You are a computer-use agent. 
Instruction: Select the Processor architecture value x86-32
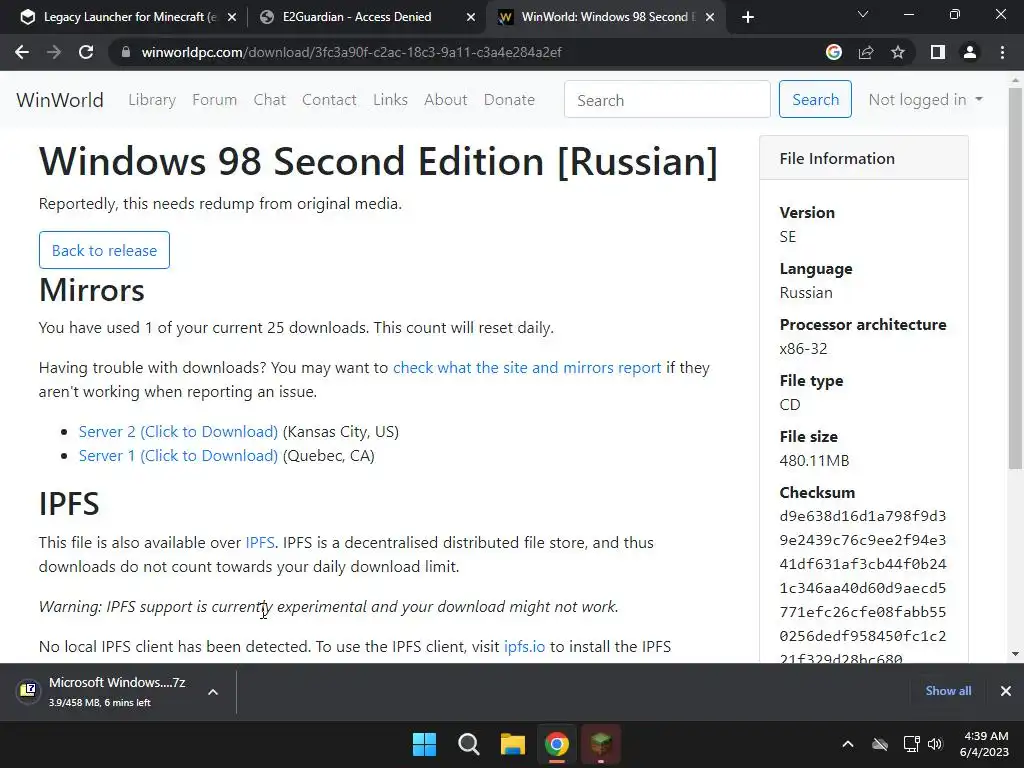[x=803, y=349]
